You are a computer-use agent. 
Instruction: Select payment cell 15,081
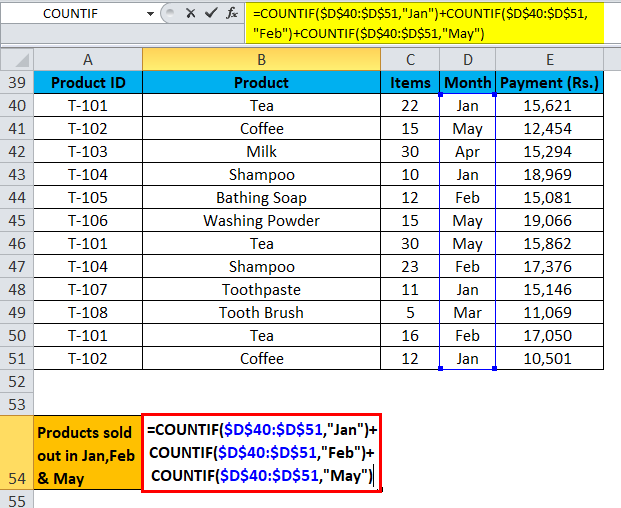click(550, 198)
